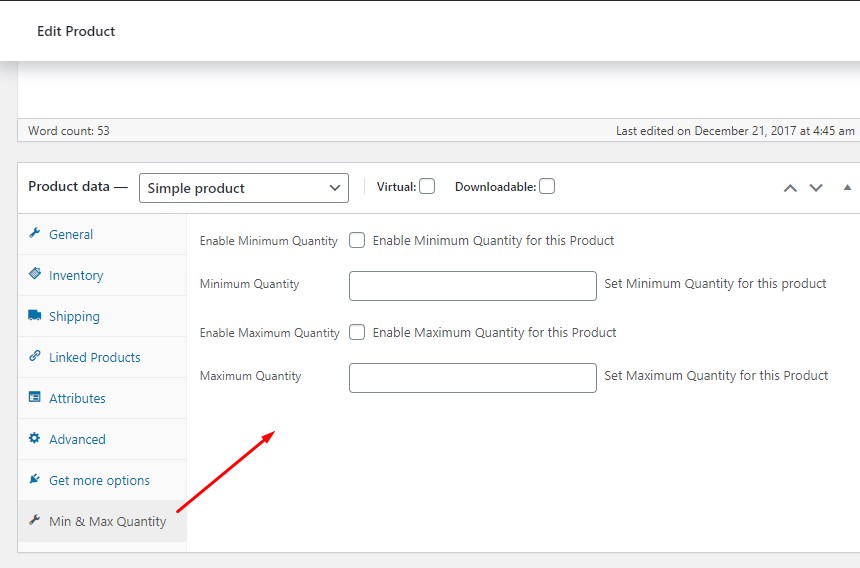Tick the Downloadable checkbox
This screenshot has width=860, height=568.
point(547,186)
